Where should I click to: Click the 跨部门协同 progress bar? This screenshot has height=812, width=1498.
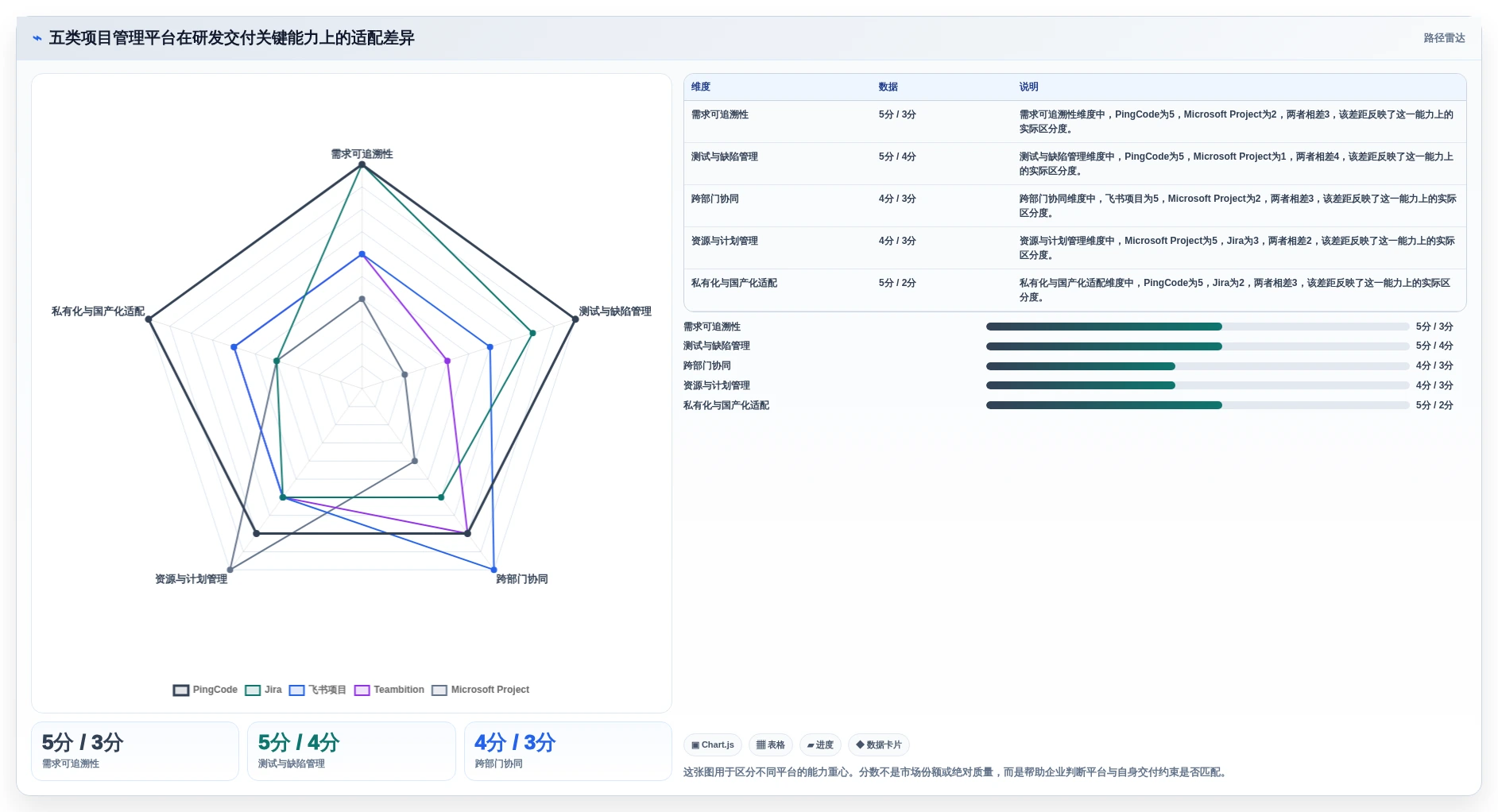1198,366
